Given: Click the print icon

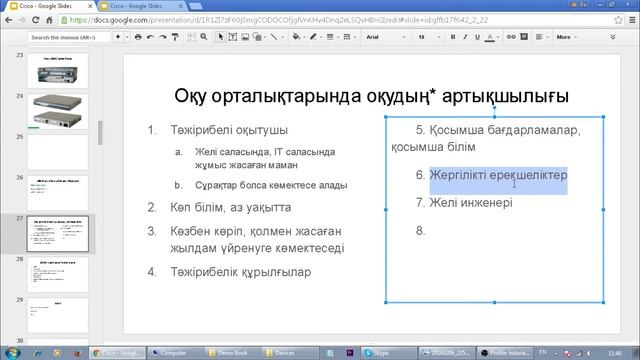Looking at the screenshot, I should pyautogui.click(x=138, y=37).
